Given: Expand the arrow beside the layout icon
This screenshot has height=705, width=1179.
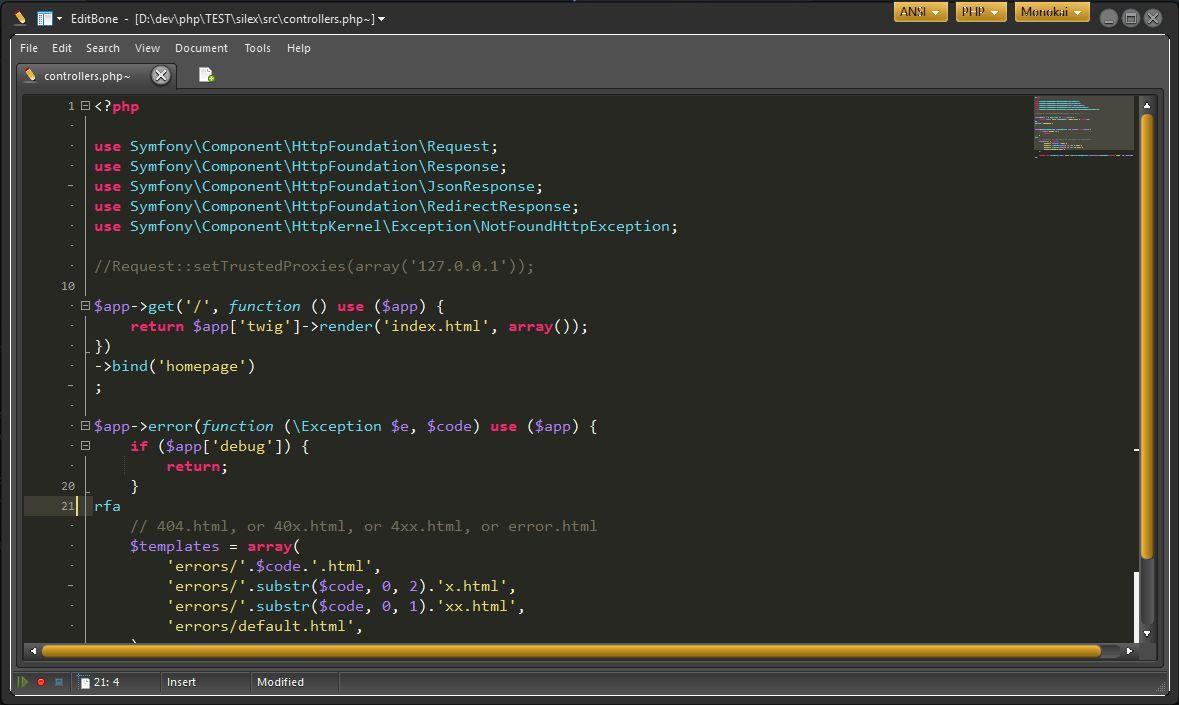Looking at the screenshot, I should (59, 18).
